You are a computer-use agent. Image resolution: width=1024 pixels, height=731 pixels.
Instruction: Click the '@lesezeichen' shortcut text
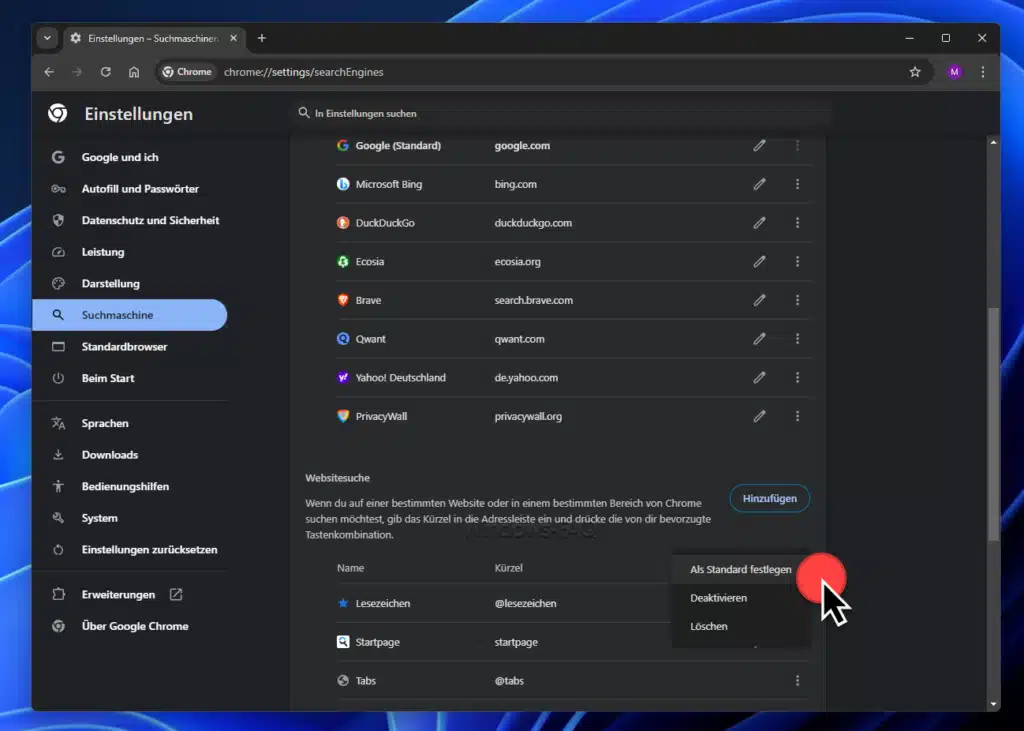pyautogui.click(x=526, y=604)
